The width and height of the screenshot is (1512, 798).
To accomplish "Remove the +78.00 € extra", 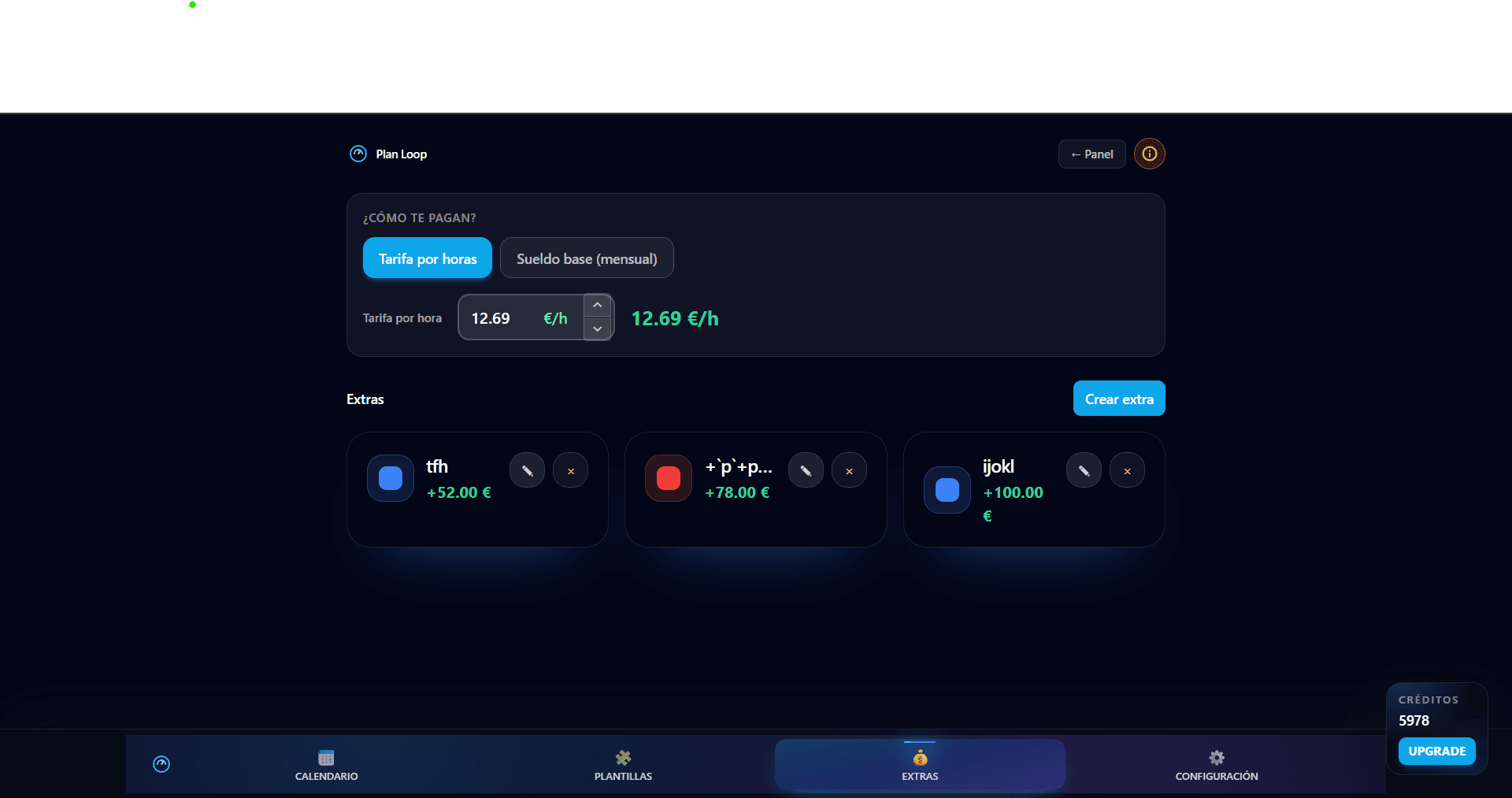I will [849, 471].
